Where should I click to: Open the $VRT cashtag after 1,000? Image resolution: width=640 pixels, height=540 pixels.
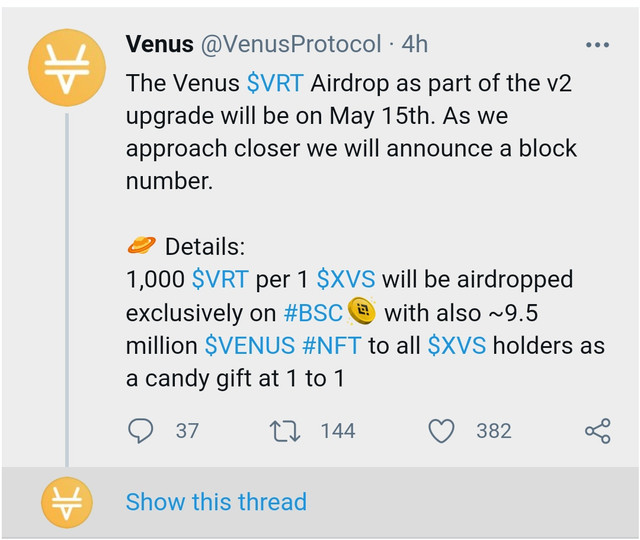click(220, 279)
